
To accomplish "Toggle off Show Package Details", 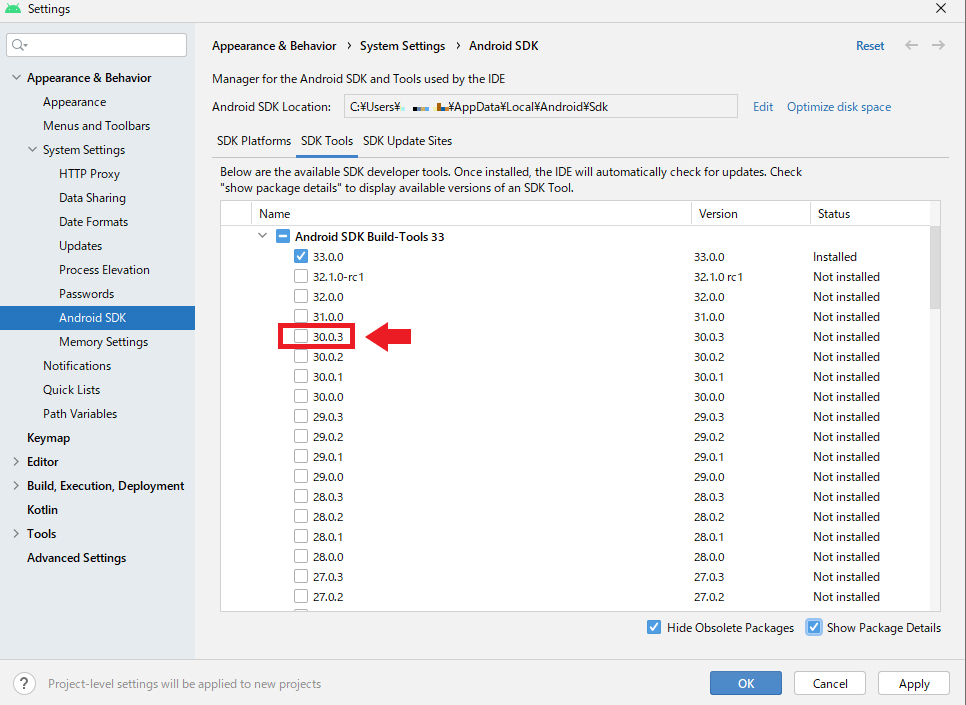I will coord(814,627).
